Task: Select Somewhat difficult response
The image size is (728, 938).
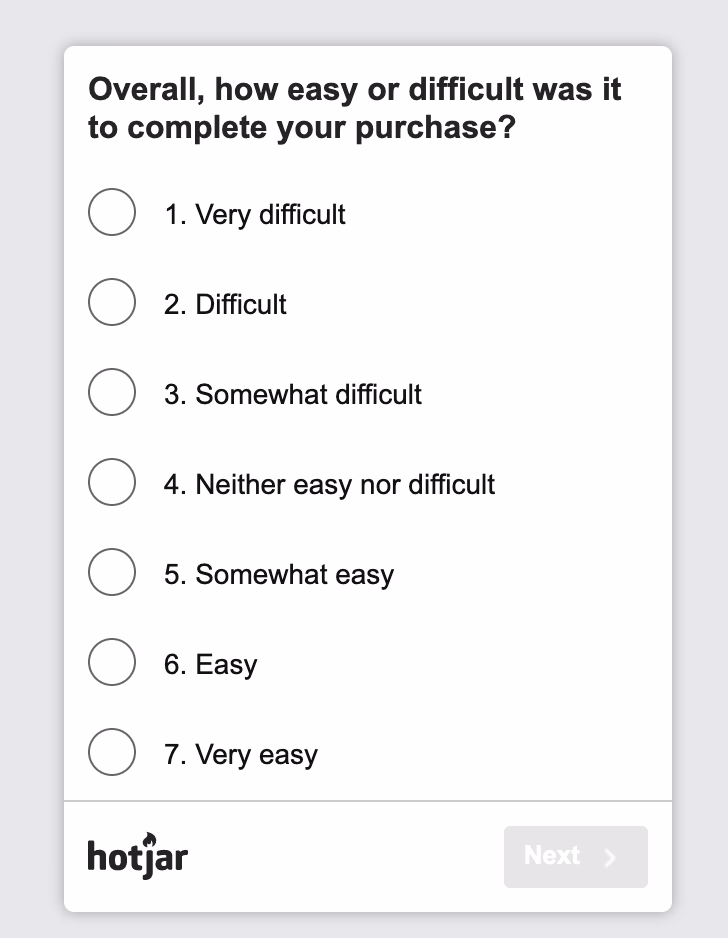Action: coord(111,392)
